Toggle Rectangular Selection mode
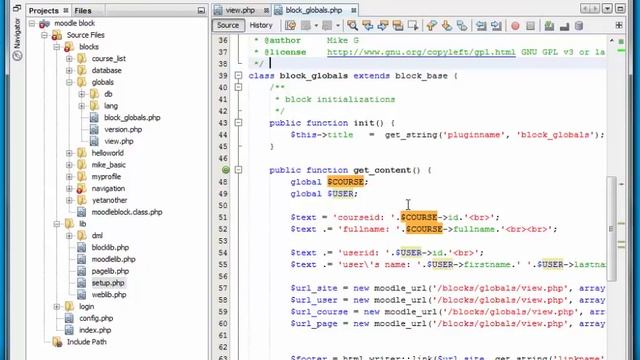 413,26
